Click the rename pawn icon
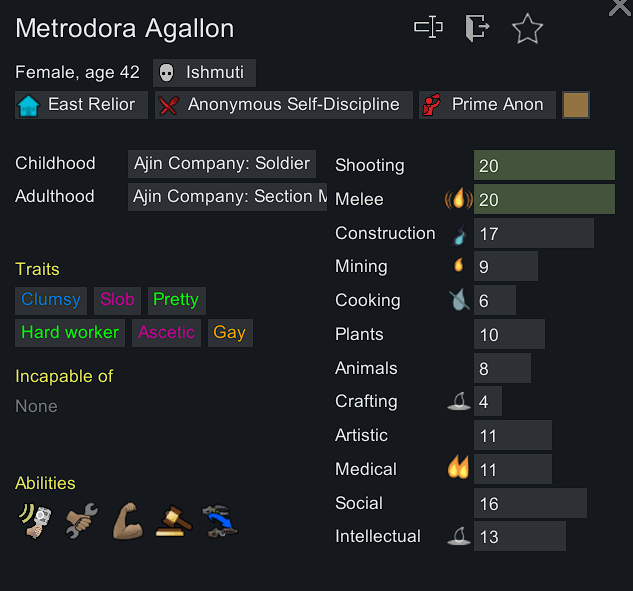Image resolution: width=633 pixels, height=591 pixels. pos(428,28)
